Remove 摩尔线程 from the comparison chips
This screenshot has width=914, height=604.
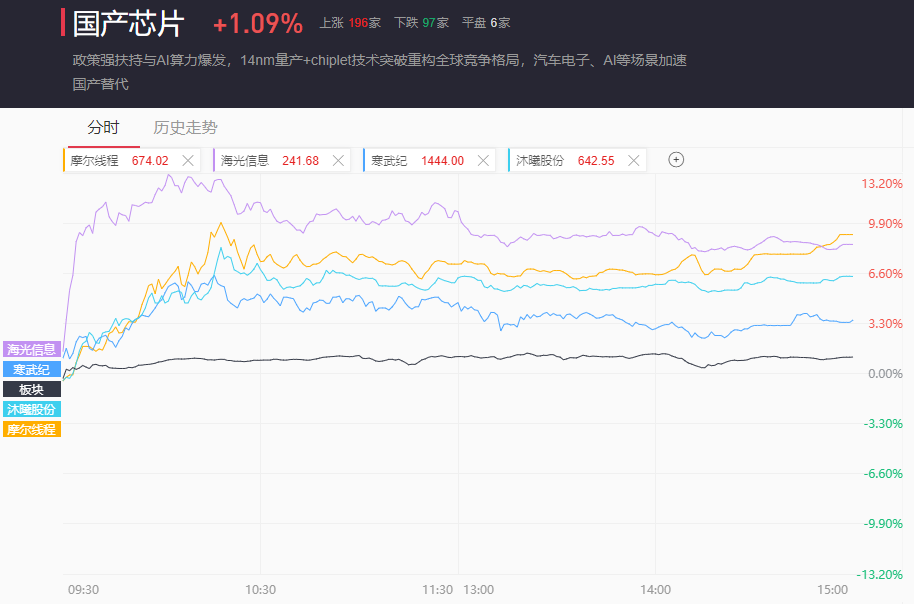pos(189,160)
